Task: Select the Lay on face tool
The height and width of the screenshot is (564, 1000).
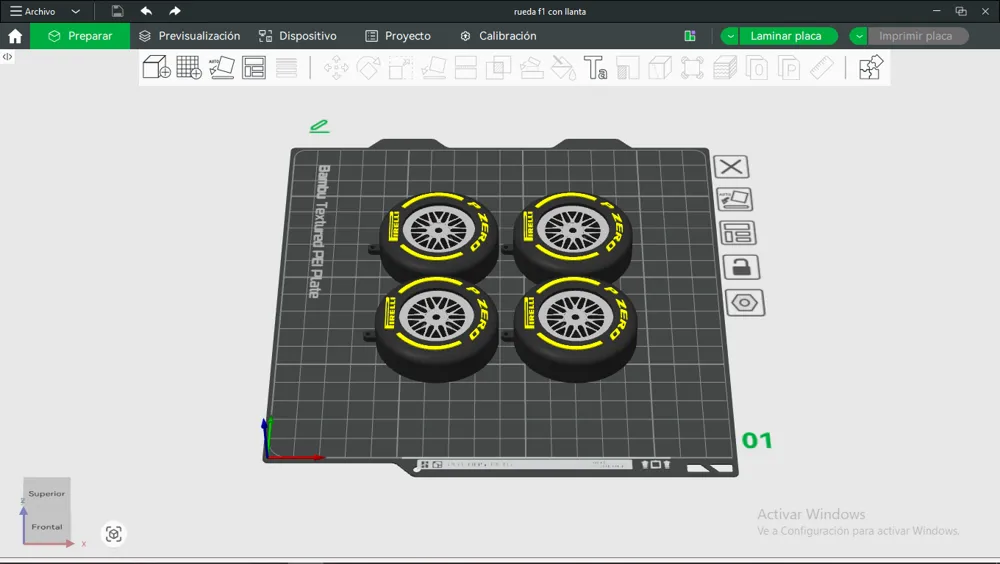Action: click(434, 68)
